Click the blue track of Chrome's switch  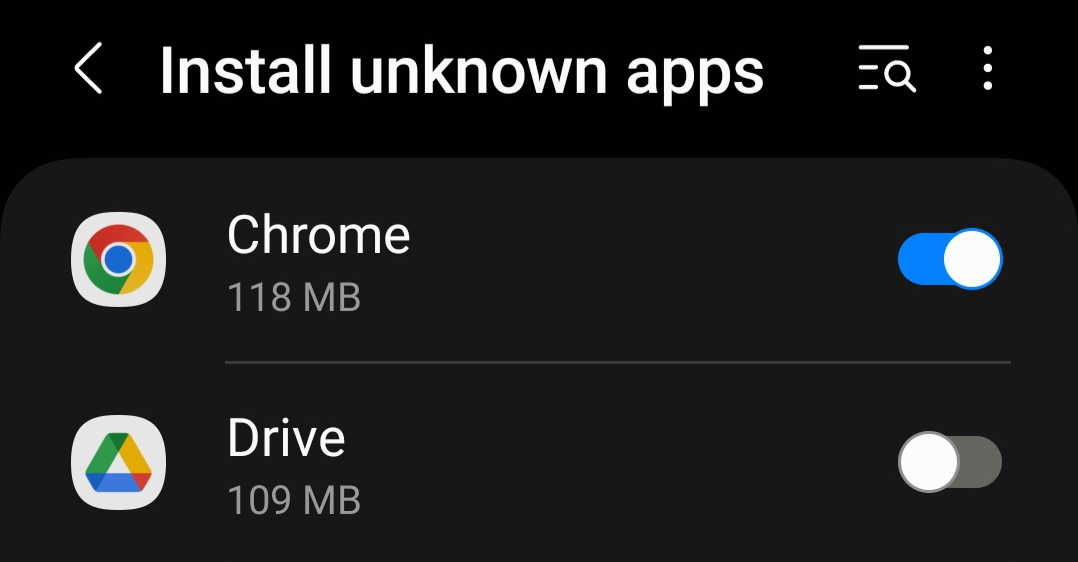pos(920,259)
